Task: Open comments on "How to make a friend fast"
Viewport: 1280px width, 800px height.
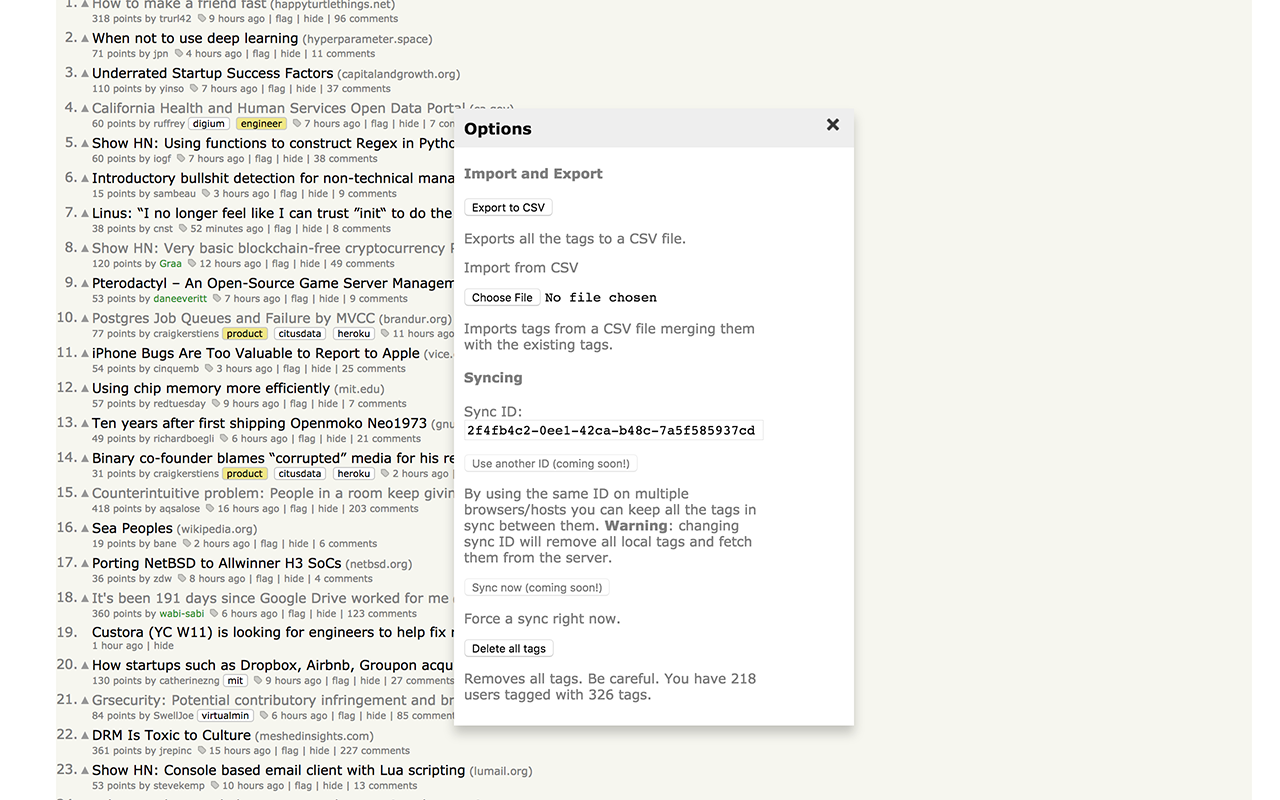Action: pyautogui.click(x=366, y=18)
